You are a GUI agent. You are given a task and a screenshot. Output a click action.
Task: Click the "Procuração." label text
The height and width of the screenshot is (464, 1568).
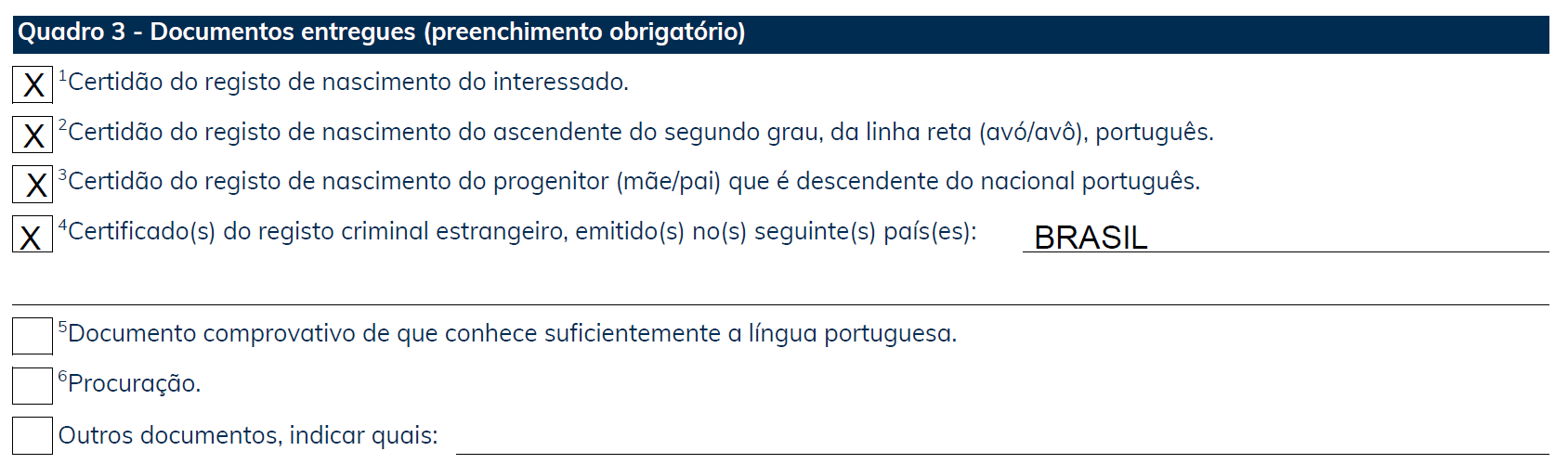pyautogui.click(x=135, y=384)
